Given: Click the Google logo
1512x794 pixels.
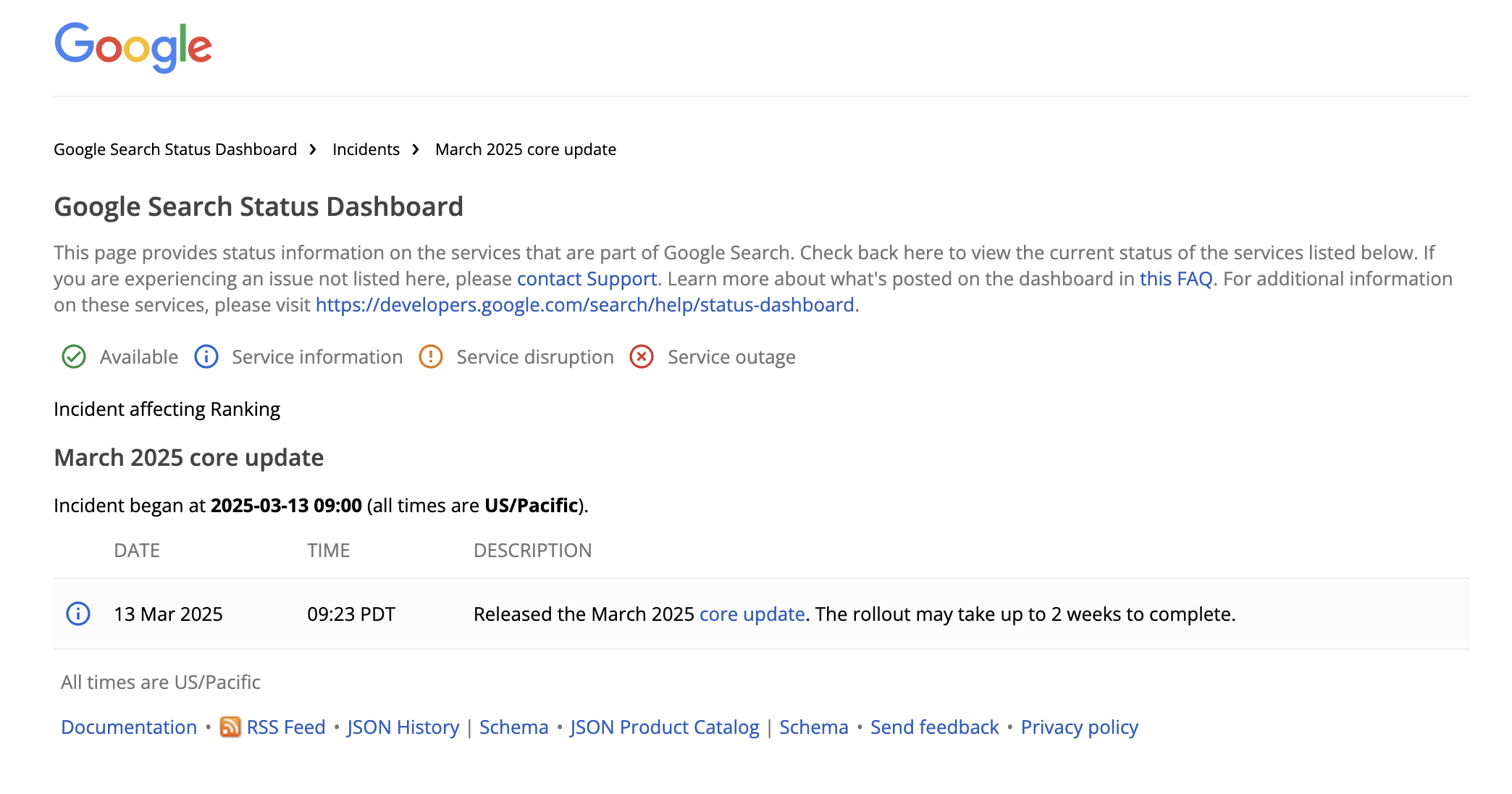Looking at the screenshot, I should tap(133, 47).
